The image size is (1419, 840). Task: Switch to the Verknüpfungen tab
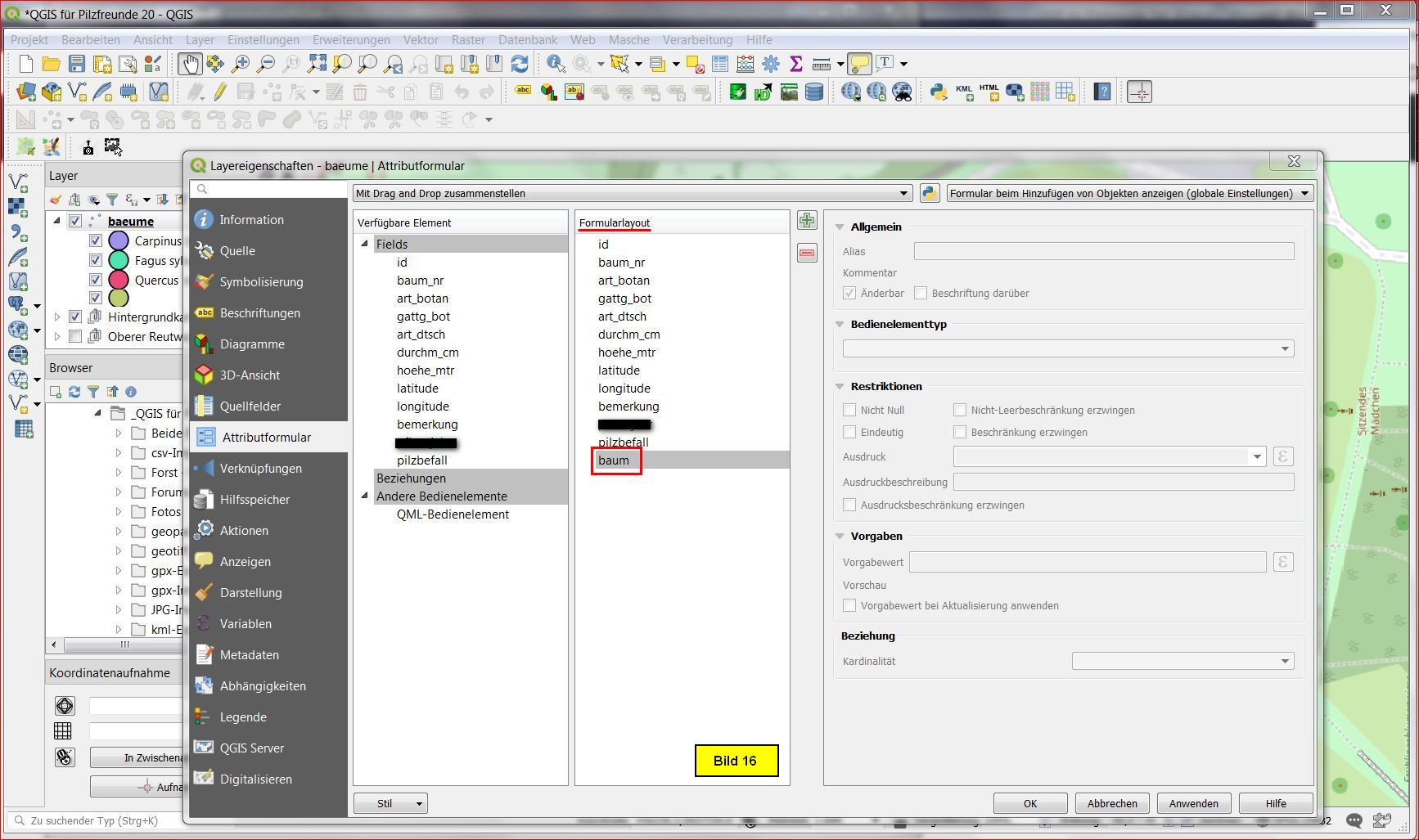260,469
